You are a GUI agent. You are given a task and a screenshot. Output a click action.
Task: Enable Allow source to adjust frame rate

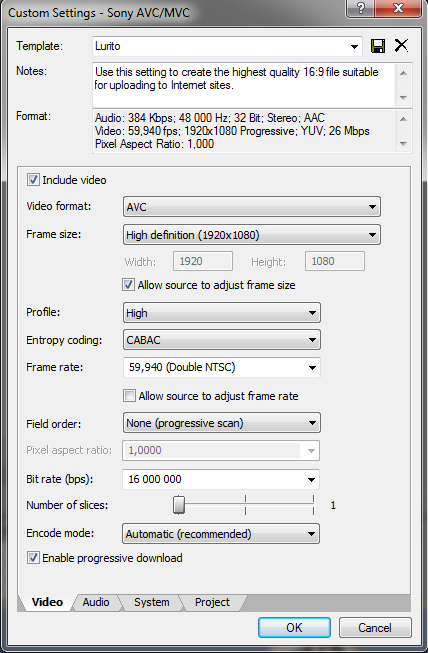[x=129, y=396]
